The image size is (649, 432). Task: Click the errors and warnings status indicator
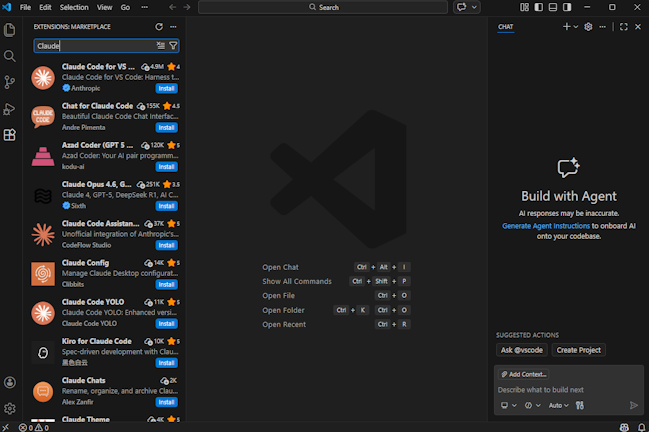click(34, 427)
